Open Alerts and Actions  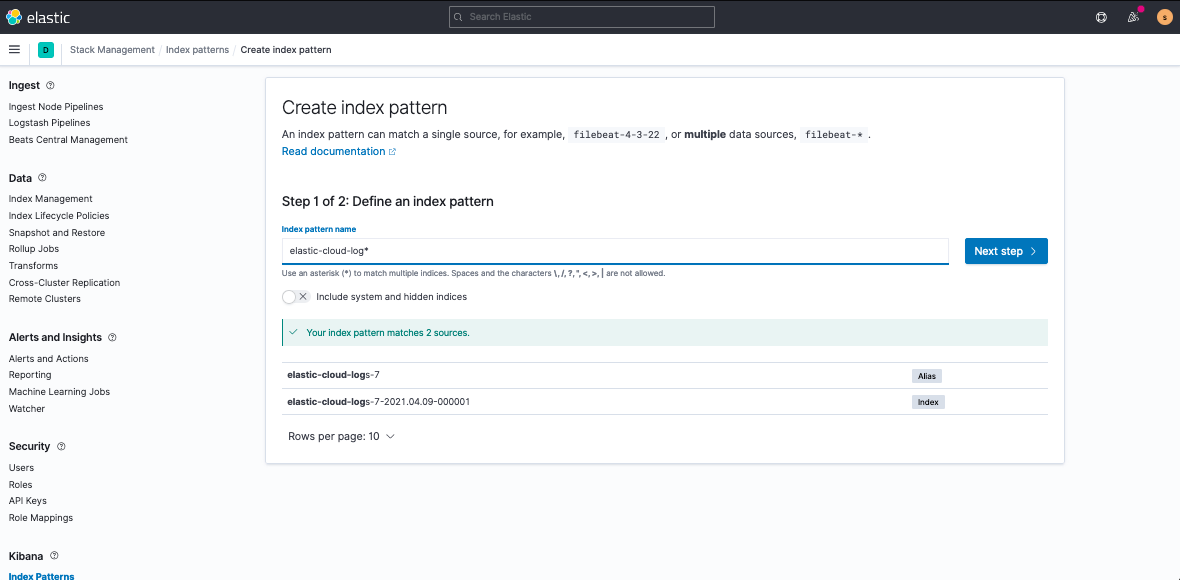click(49, 359)
